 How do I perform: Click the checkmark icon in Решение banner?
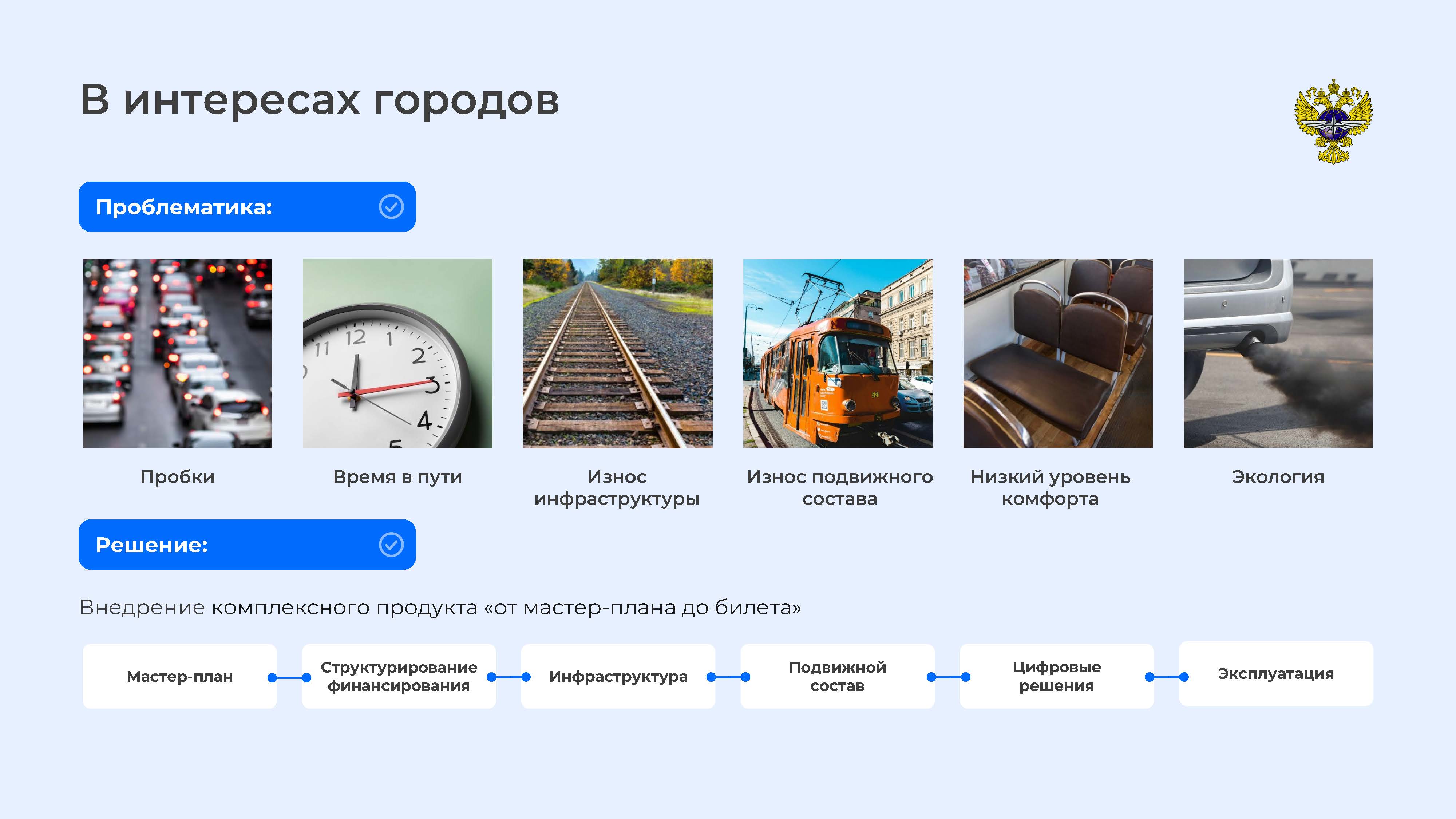[x=391, y=545]
